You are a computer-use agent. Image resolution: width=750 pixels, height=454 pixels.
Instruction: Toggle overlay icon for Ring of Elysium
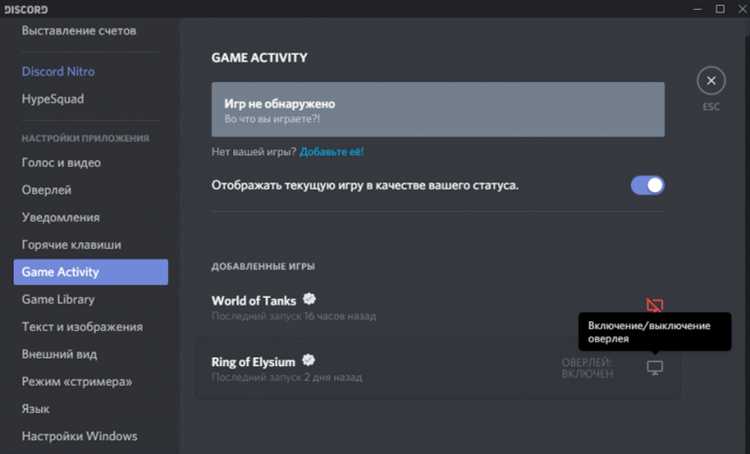pyautogui.click(x=655, y=368)
